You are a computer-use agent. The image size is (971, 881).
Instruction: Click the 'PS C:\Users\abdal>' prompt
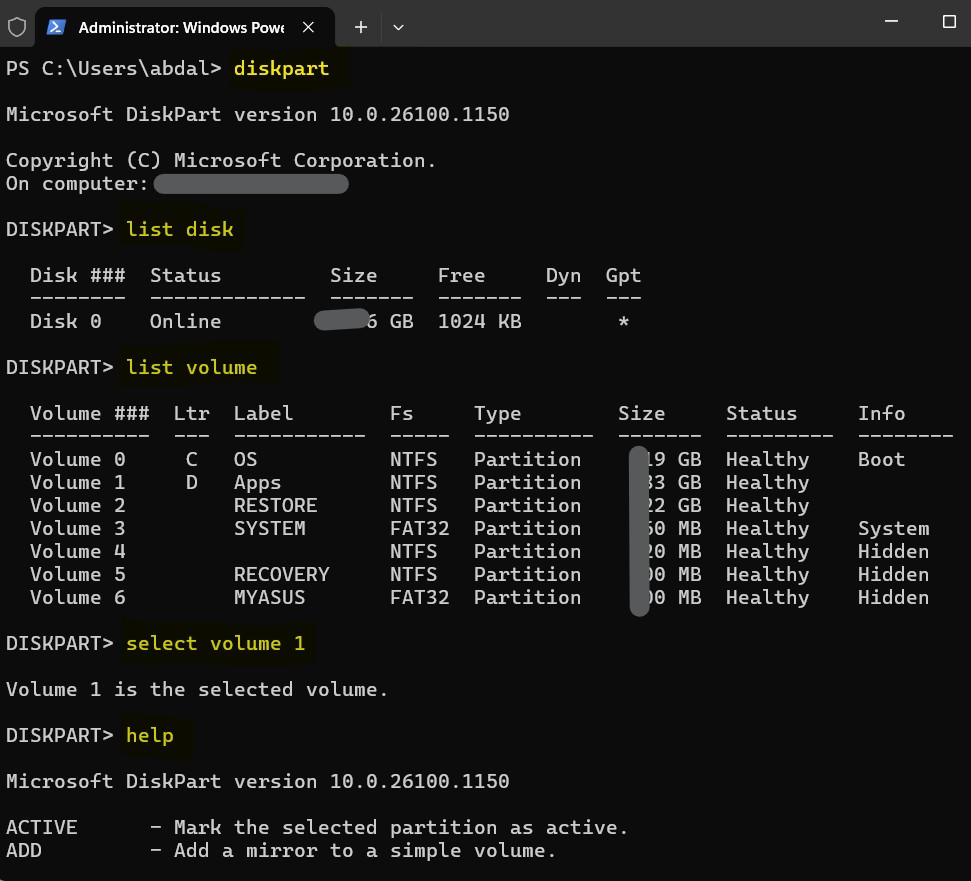[113, 68]
